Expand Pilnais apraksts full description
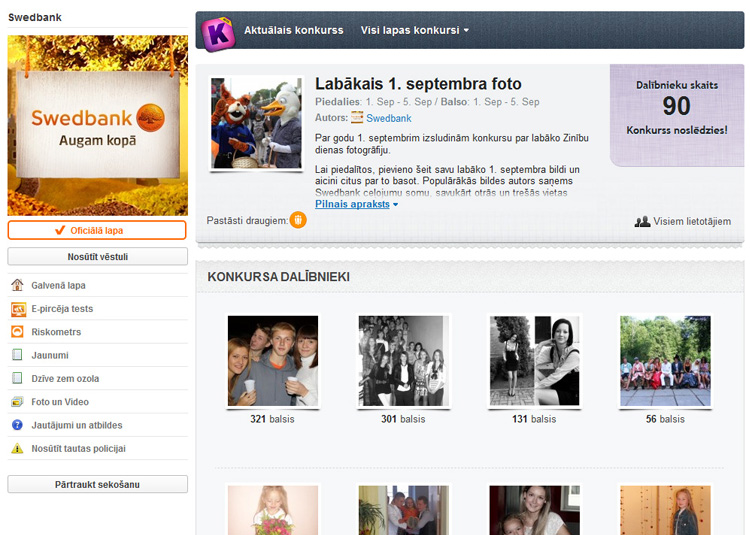Viewport: 750px width, 535px height. coord(356,204)
